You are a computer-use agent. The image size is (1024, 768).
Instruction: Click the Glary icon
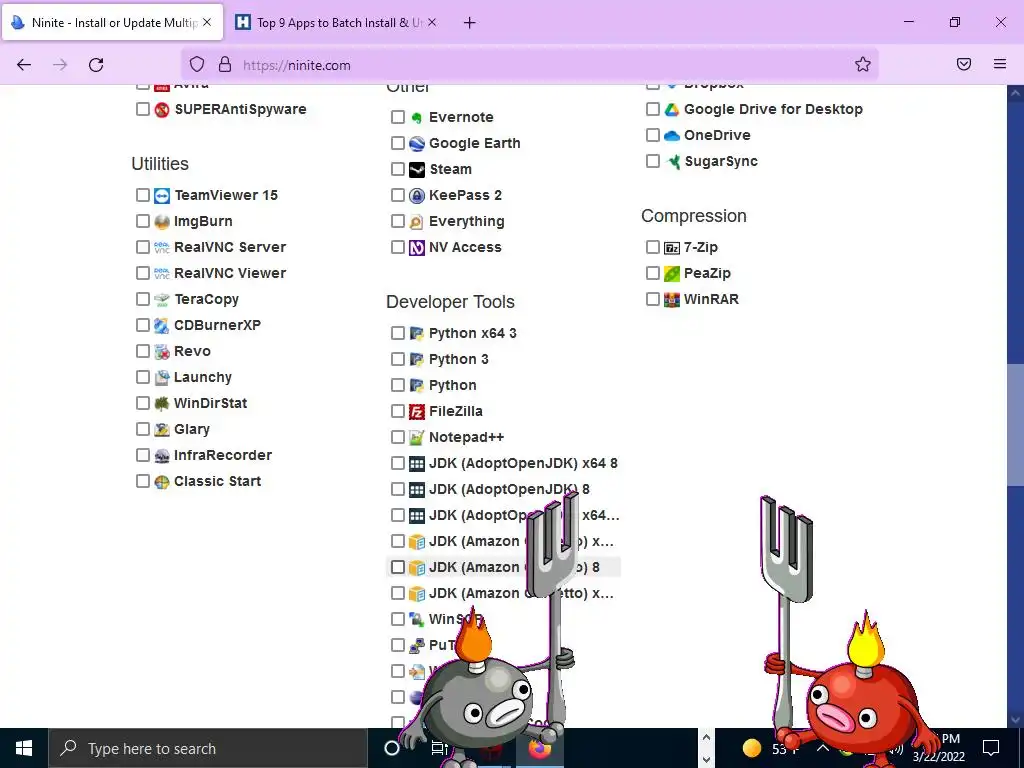point(162,430)
